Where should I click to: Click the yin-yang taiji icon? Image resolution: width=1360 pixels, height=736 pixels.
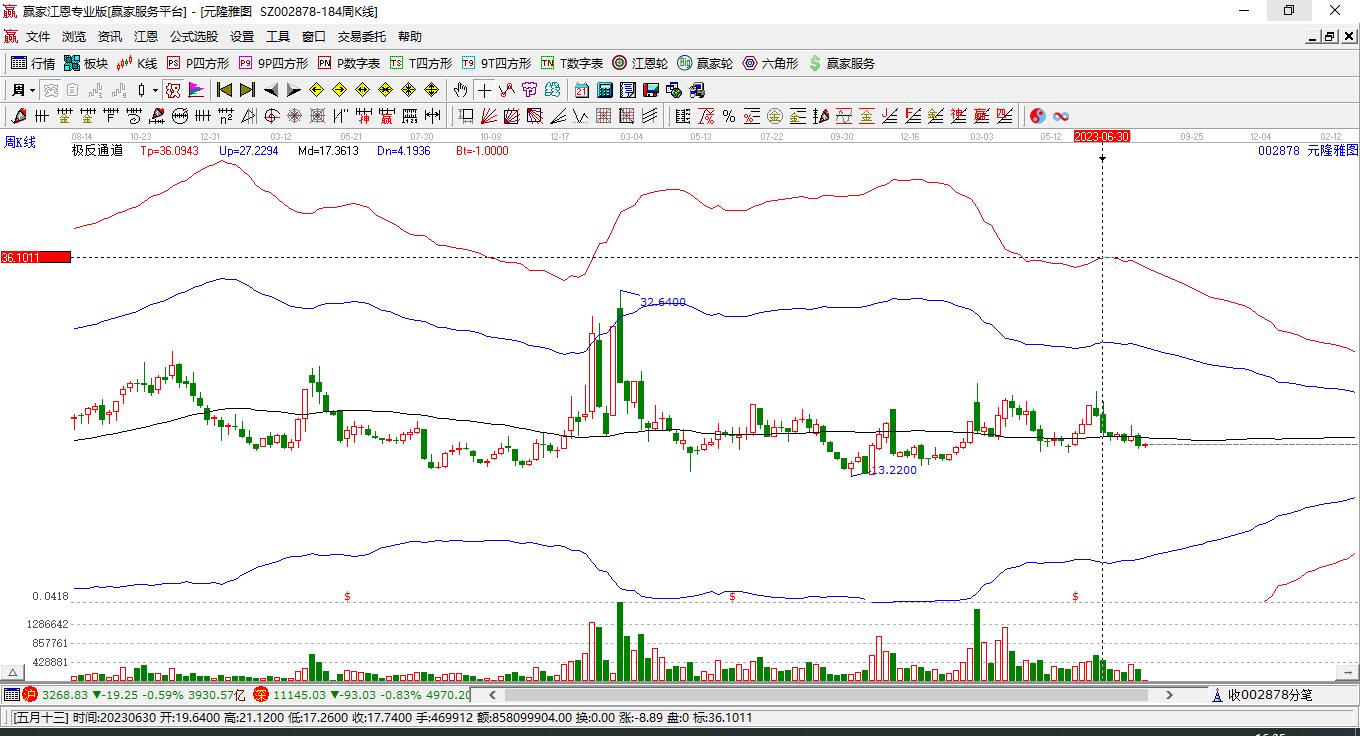tap(1038, 116)
